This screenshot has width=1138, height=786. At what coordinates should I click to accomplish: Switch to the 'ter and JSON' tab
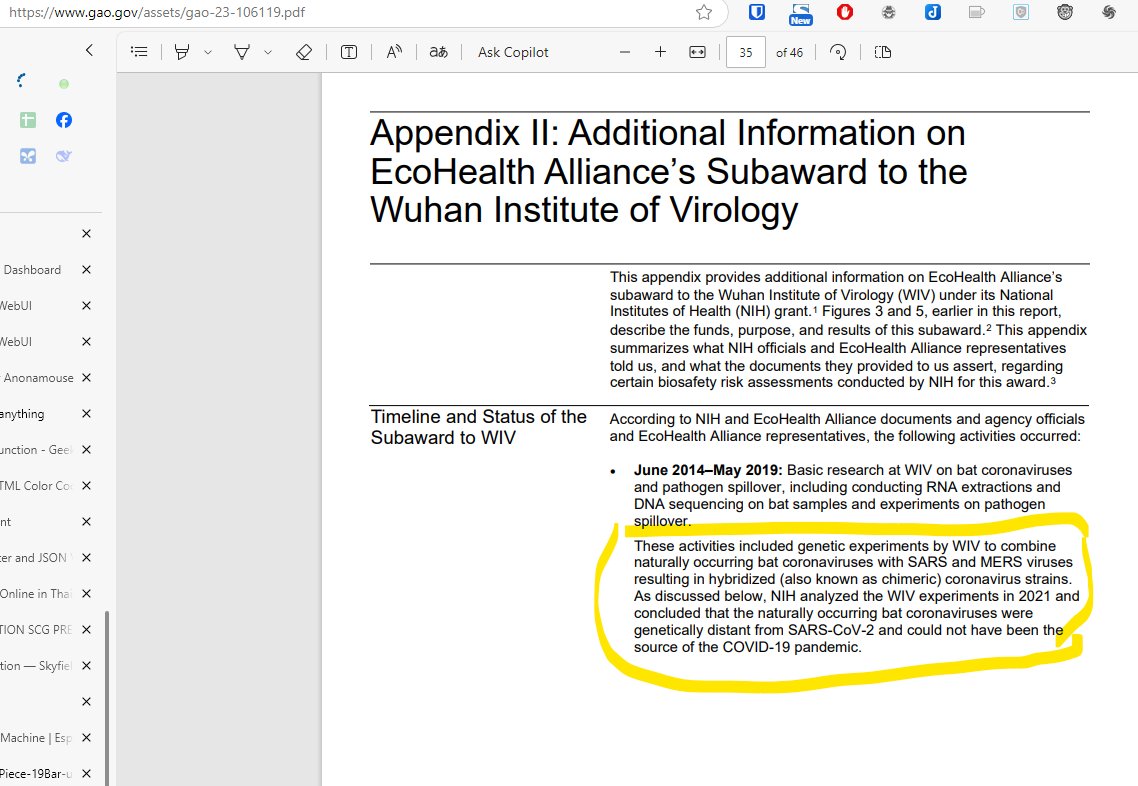point(36,558)
